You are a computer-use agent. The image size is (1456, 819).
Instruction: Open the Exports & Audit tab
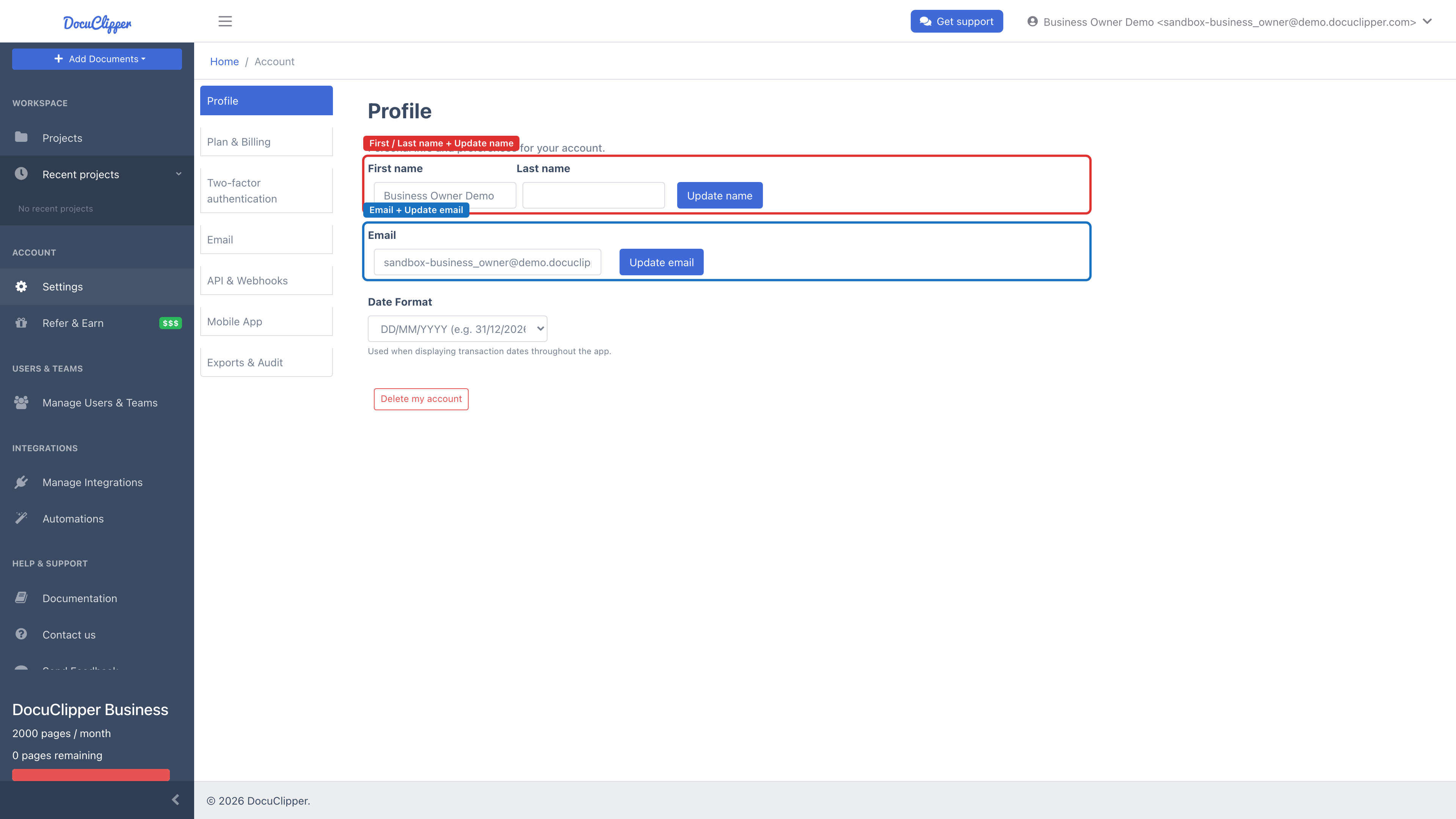click(266, 362)
